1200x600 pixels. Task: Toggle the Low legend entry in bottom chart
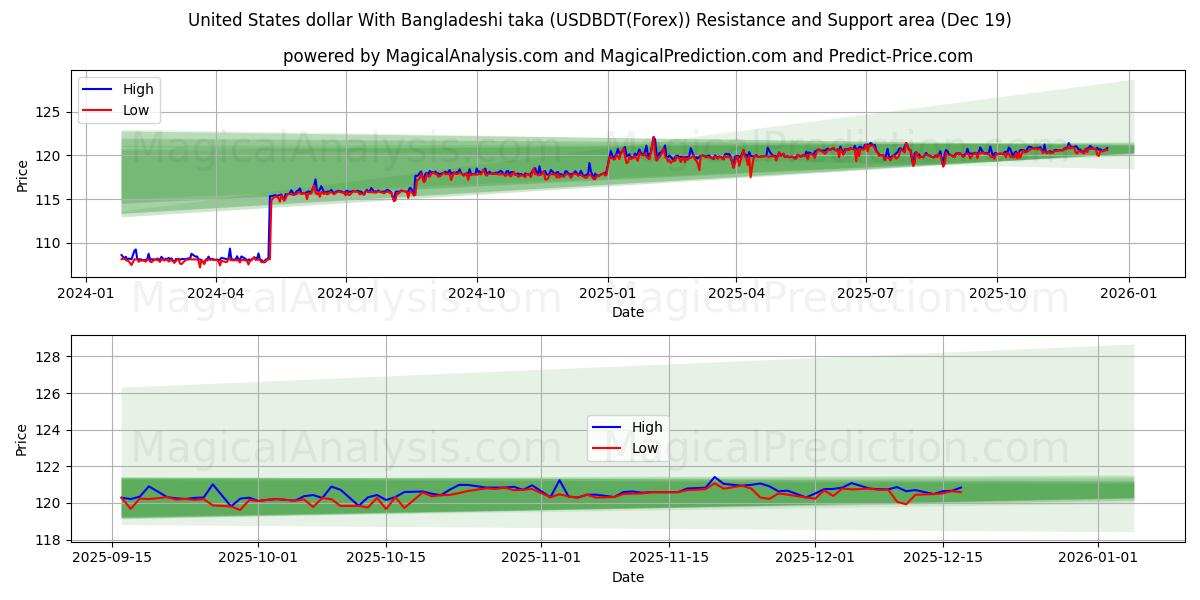[x=645, y=448]
